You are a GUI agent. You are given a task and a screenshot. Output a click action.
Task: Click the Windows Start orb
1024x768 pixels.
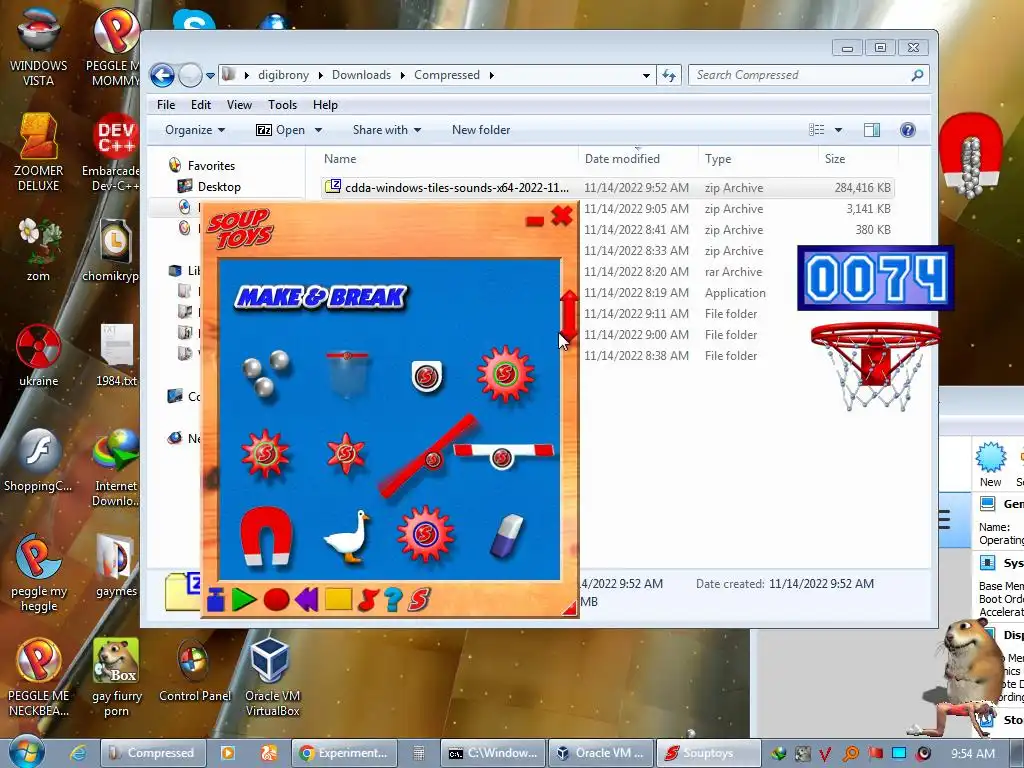[27, 752]
